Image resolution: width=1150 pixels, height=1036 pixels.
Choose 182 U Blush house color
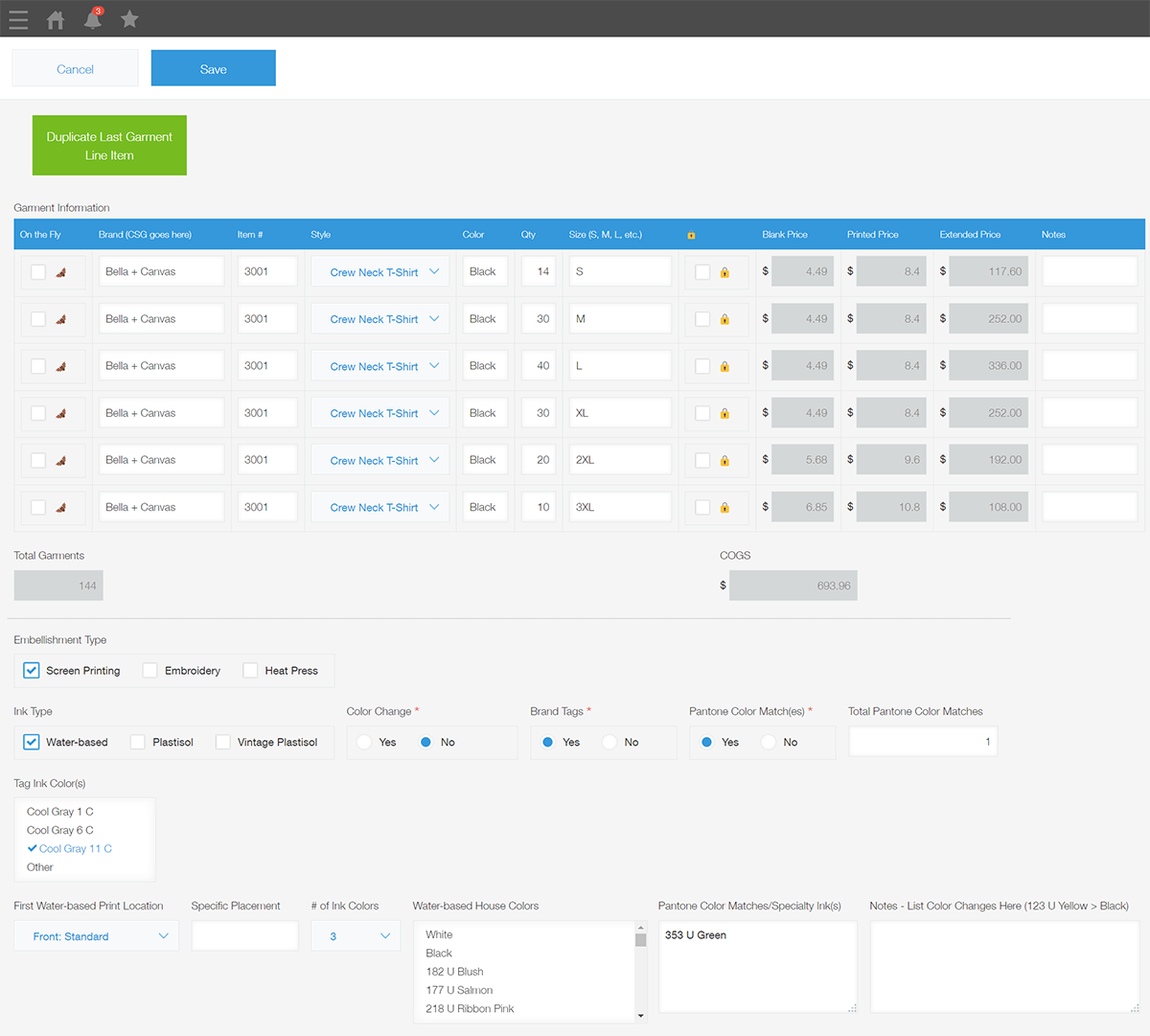pyautogui.click(x=454, y=972)
